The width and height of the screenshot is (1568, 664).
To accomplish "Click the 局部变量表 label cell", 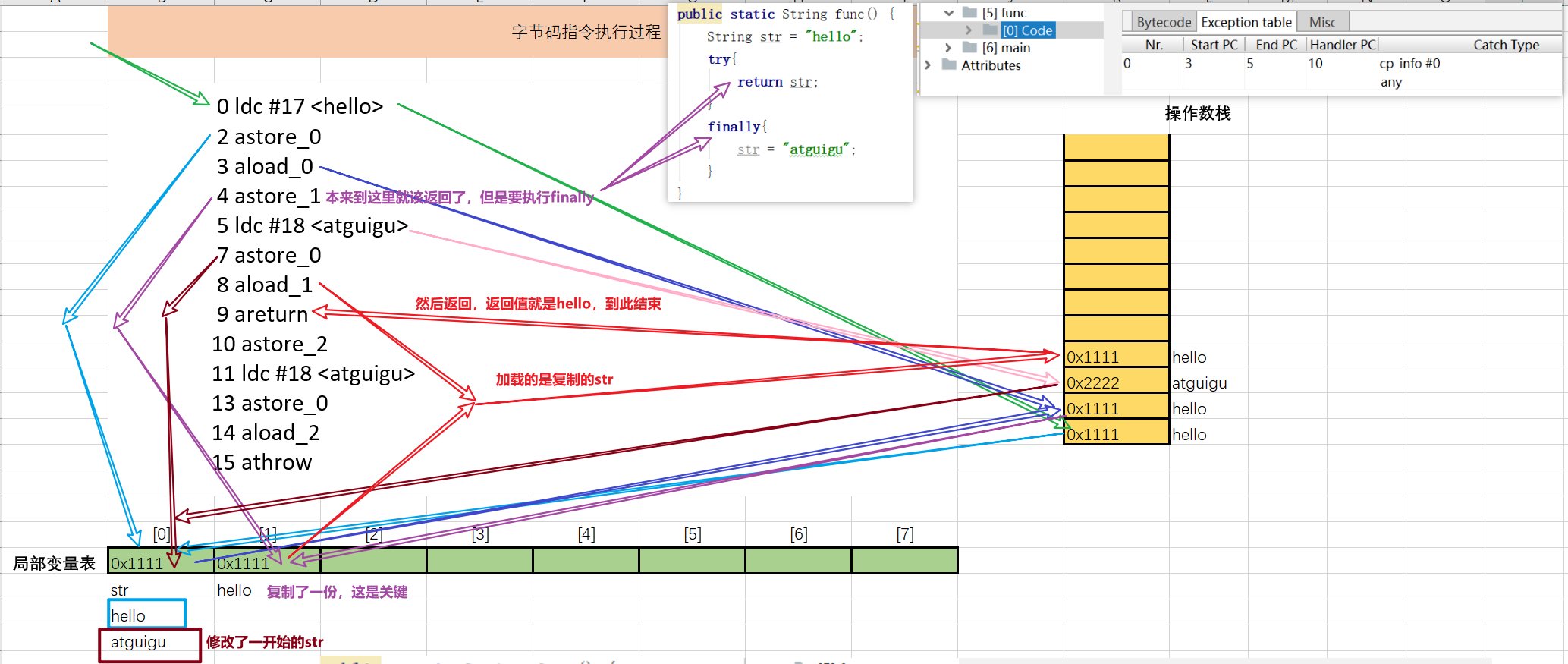I will click(x=54, y=564).
